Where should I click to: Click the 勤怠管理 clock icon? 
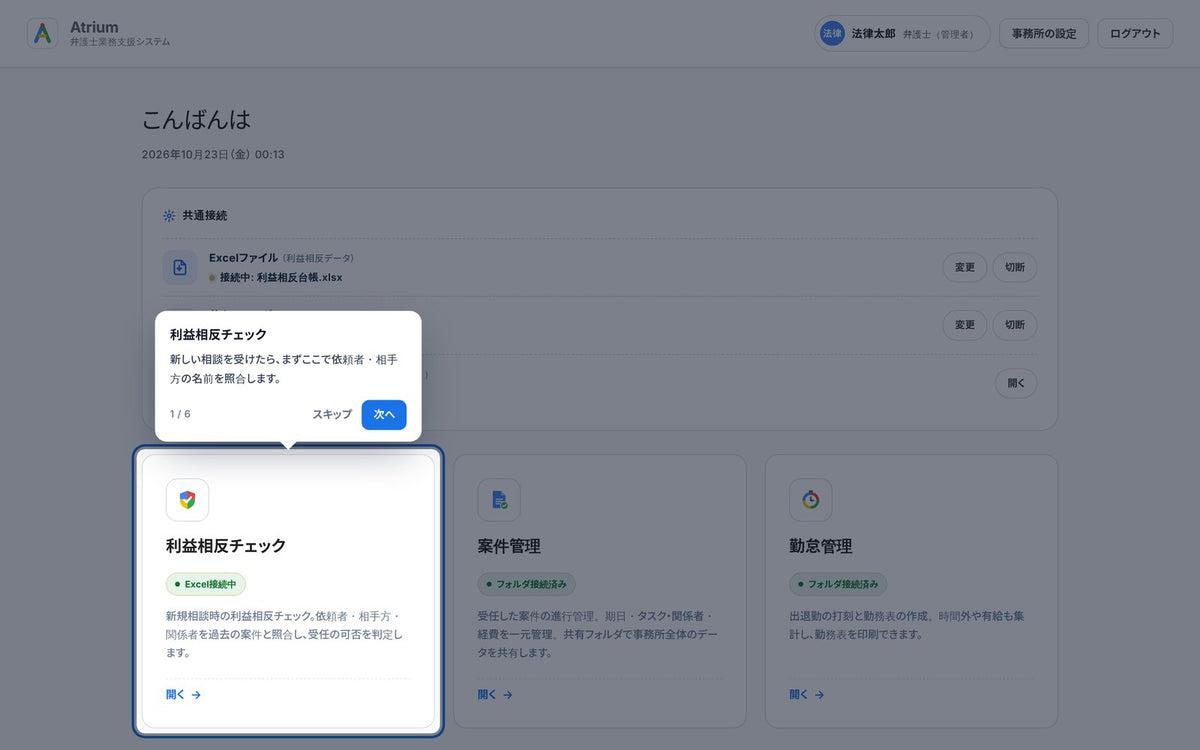tap(811, 500)
